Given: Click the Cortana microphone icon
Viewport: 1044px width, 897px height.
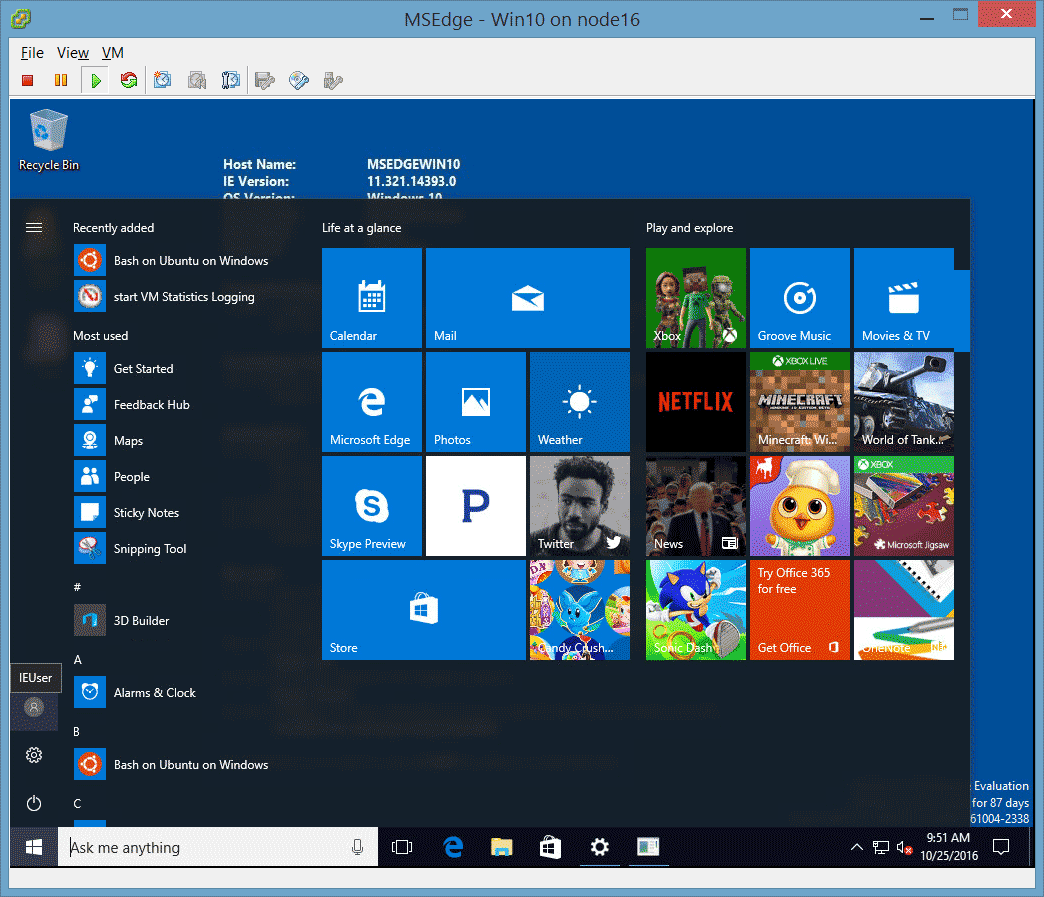Looking at the screenshot, I should pos(358,847).
